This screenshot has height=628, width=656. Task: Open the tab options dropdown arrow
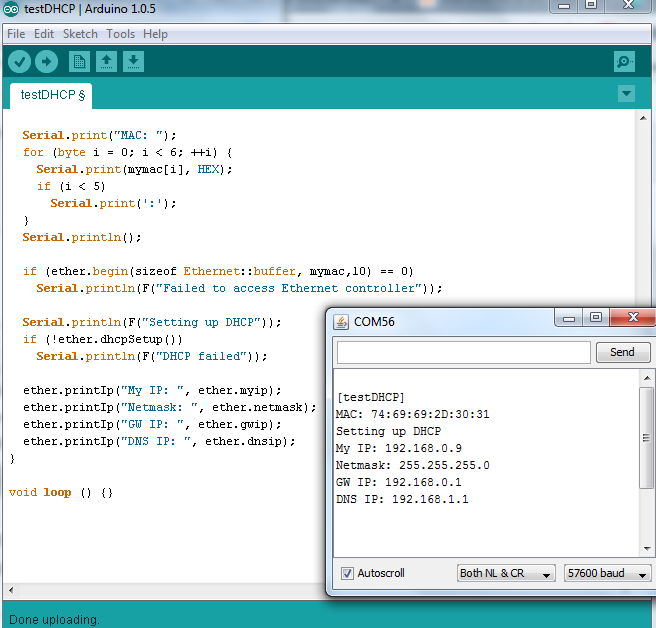[x=626, y=93]
